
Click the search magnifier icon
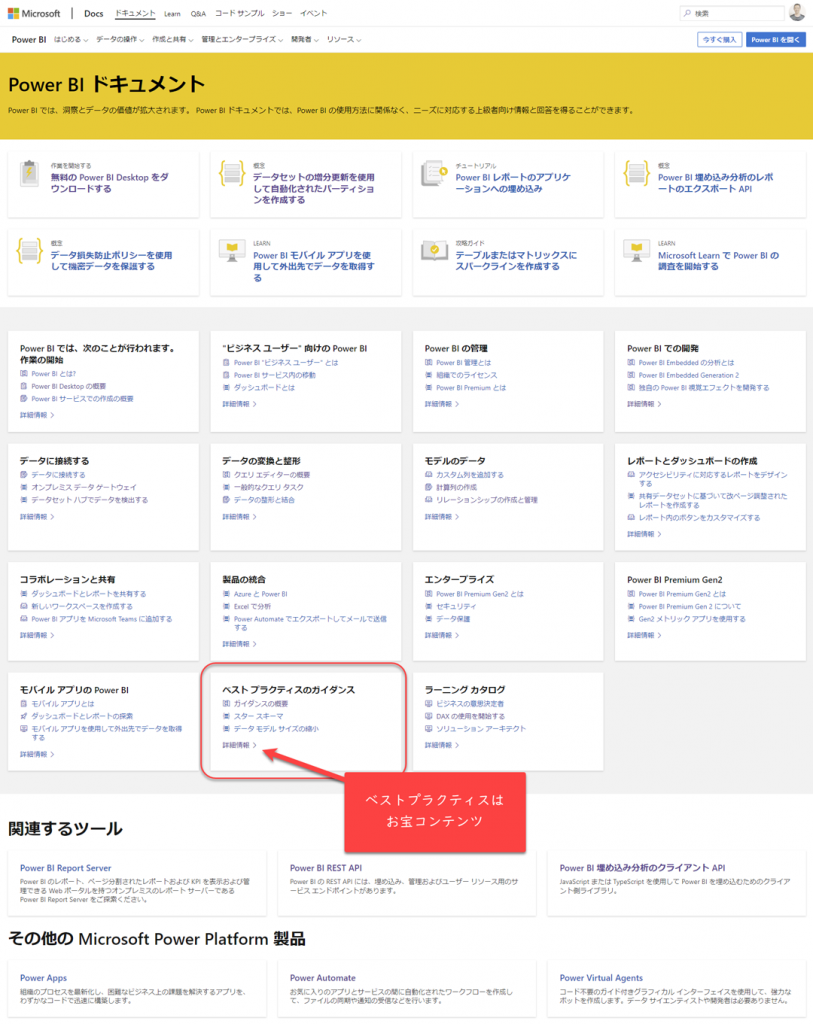pyautogui.click(x=688, y=13)
